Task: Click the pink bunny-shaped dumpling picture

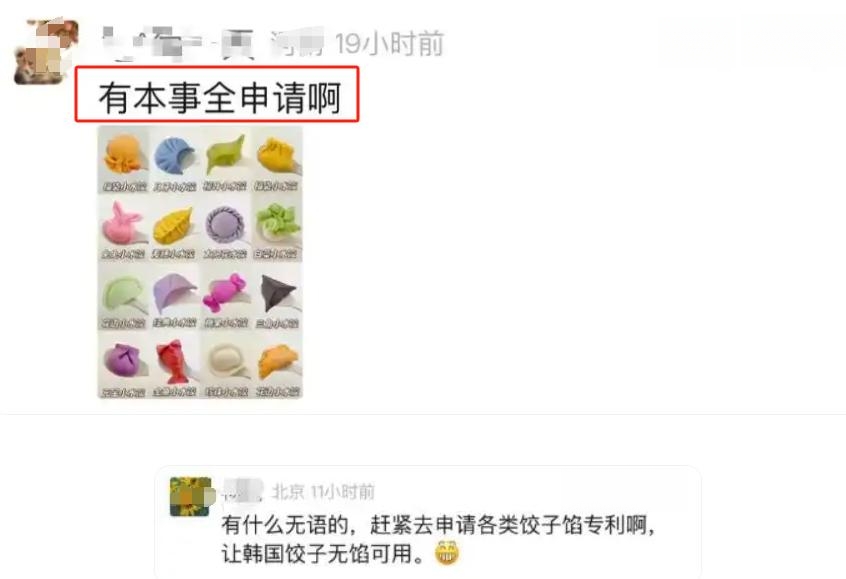Action: tap(123, 229)
